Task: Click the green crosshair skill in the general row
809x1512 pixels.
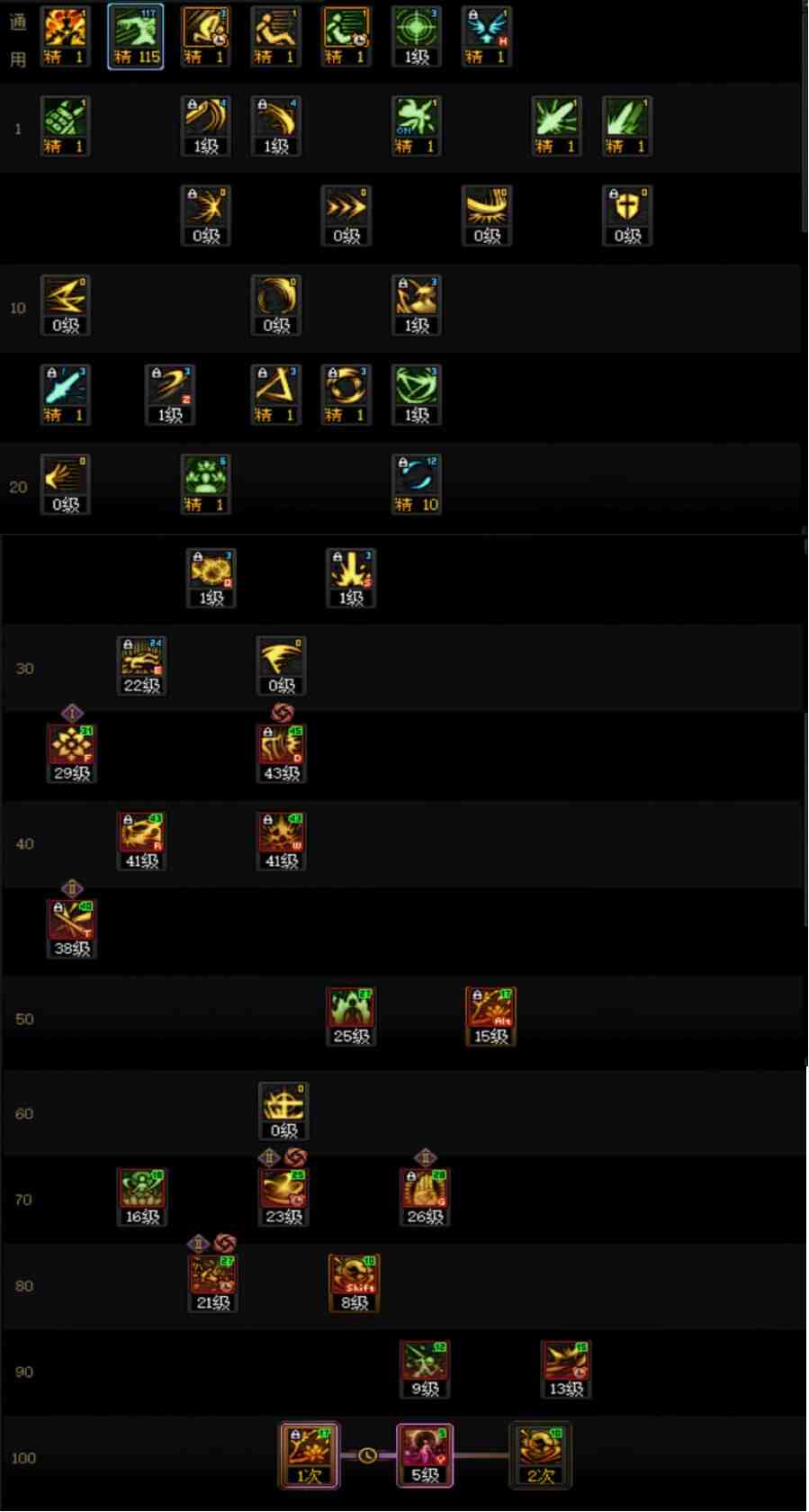Action: coord(416,36)
